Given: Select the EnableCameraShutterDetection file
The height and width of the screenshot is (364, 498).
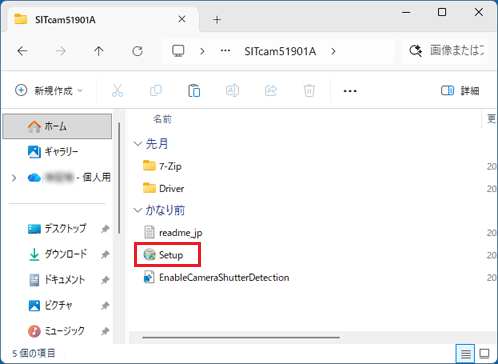Looking at the screenshot, I should (216, 277).
